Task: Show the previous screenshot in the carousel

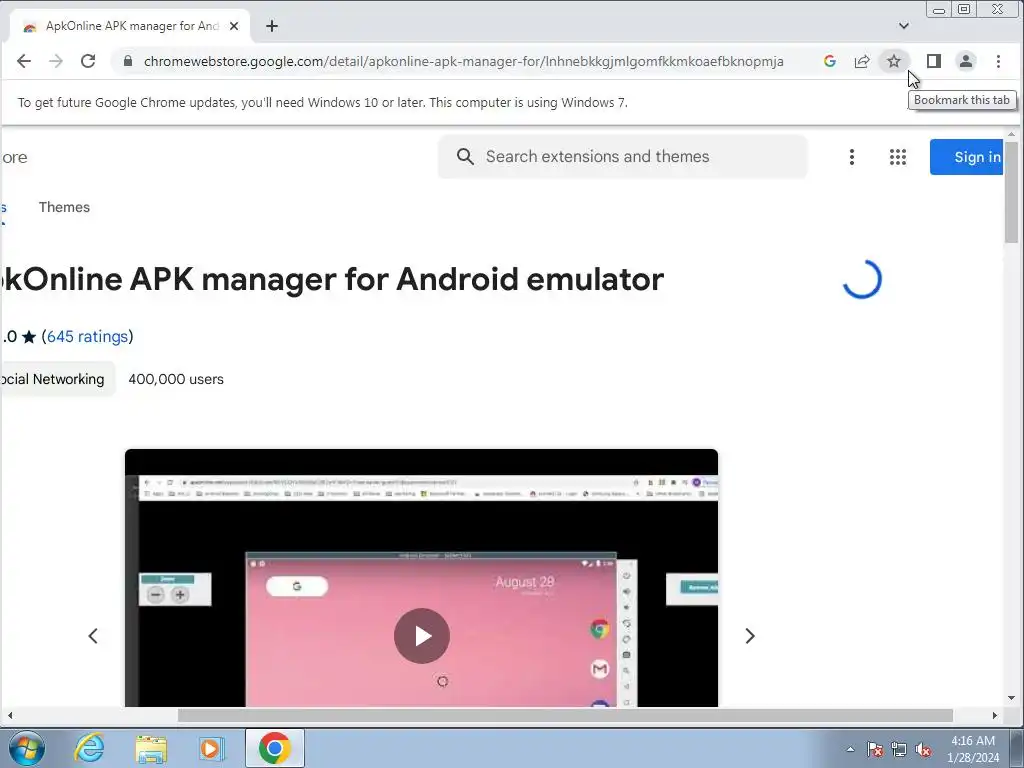Action: [93, 636]
